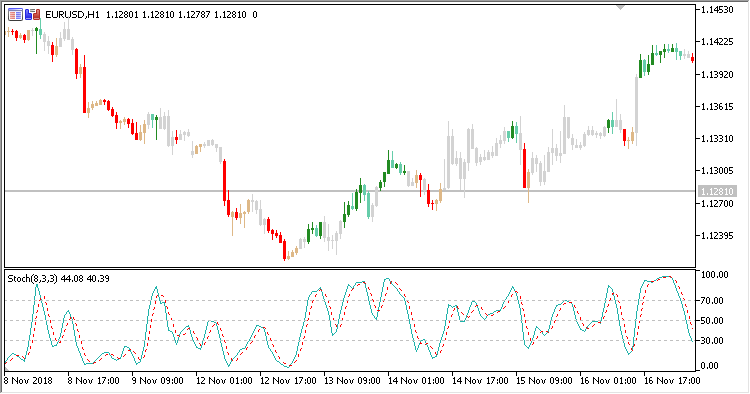Click the 14 Nov 17:00 time label
750x394 pixels.
click(480, 381)
